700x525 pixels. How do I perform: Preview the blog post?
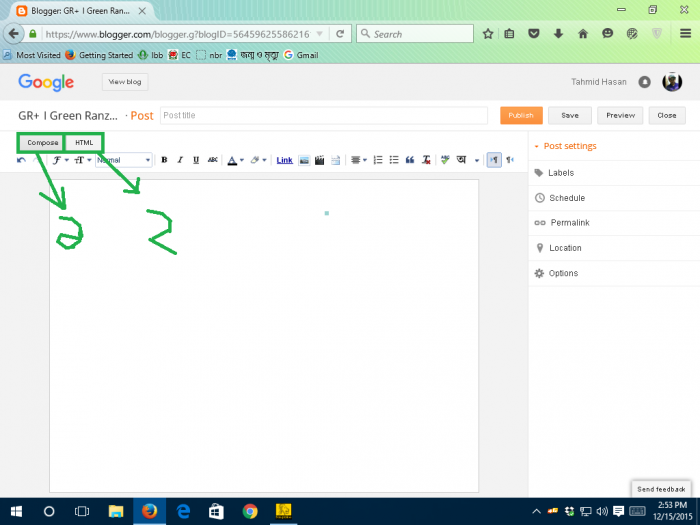tap(620, 115)
